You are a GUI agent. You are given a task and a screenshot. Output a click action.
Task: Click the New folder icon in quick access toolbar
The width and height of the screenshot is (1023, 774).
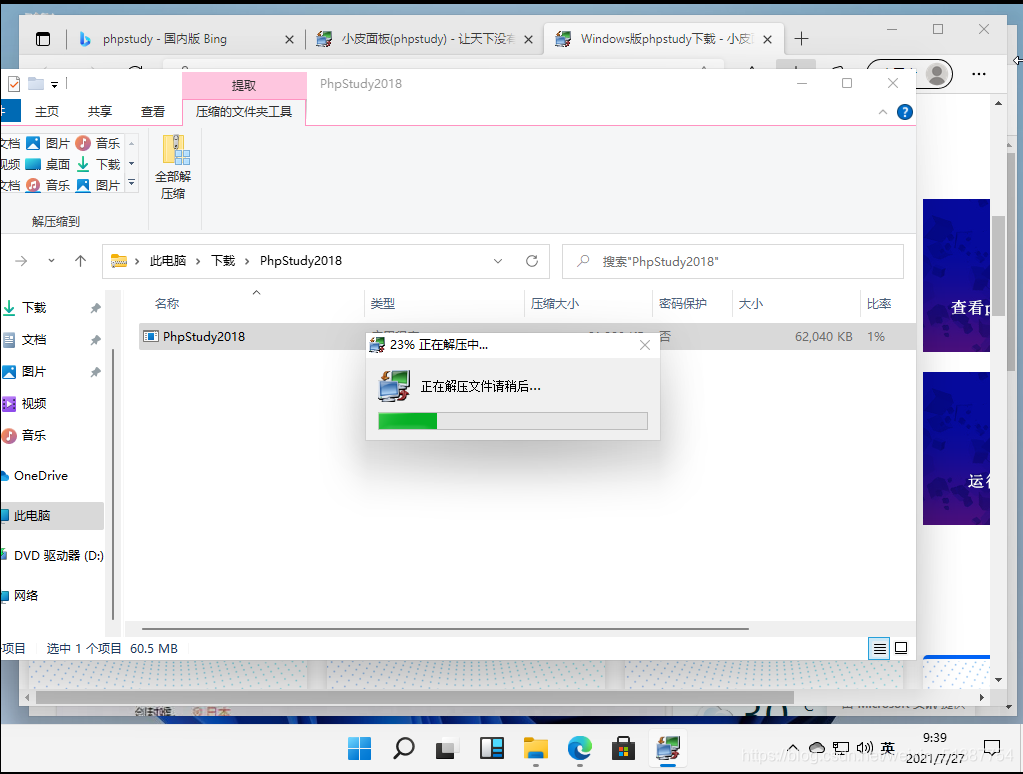click(36, 84)
